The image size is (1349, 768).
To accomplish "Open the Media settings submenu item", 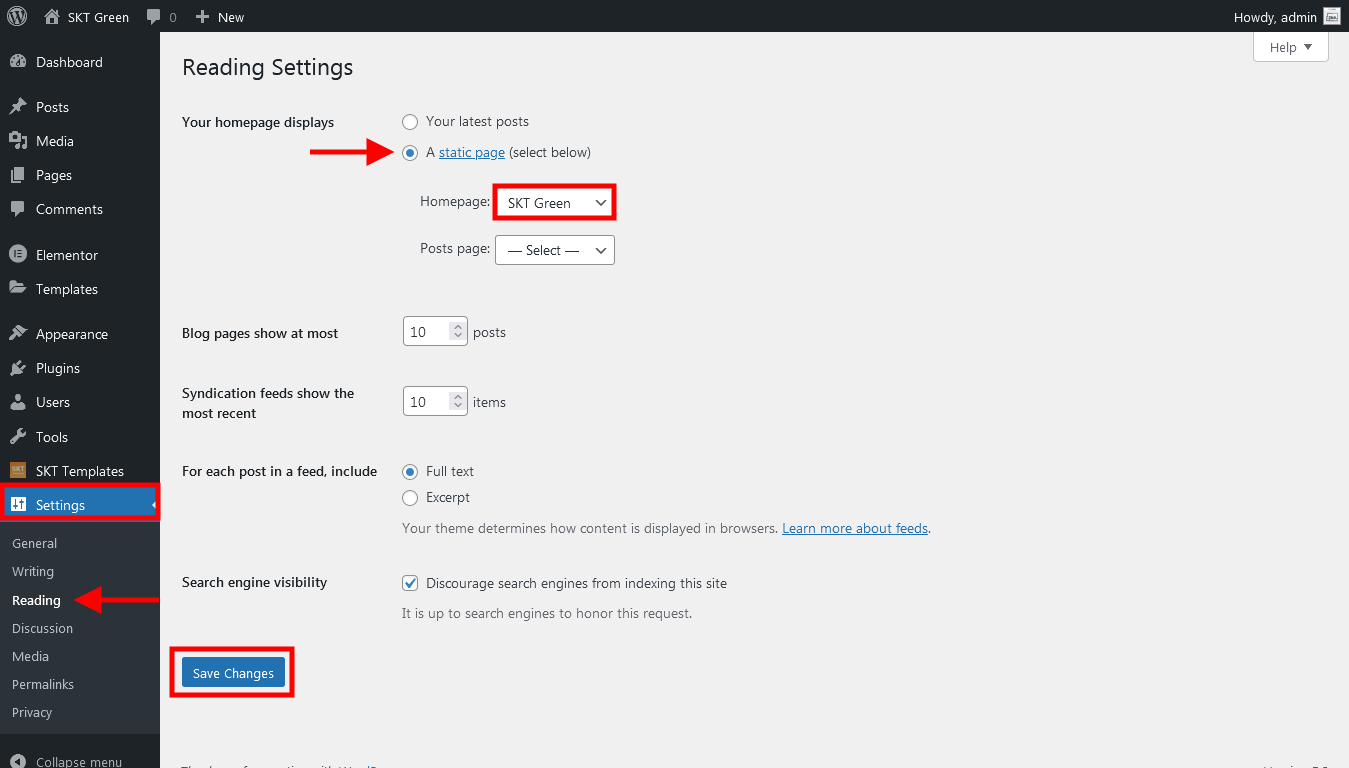I will 30,656.
